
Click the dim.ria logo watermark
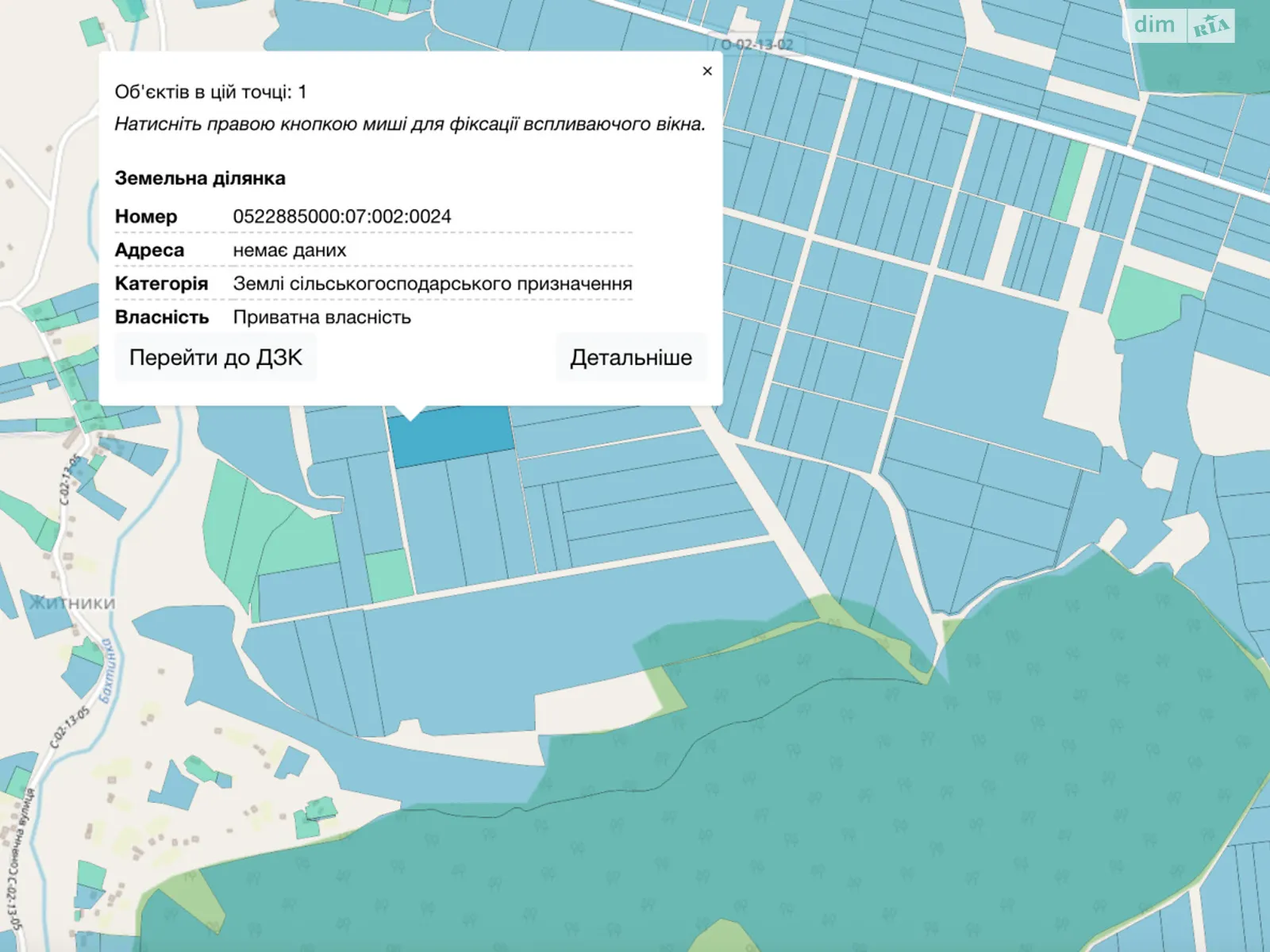click(1180, 25)
